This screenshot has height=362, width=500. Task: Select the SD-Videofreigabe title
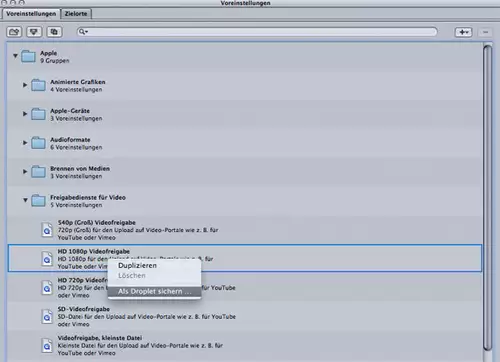pyautogui.click(x=84, y=309)
